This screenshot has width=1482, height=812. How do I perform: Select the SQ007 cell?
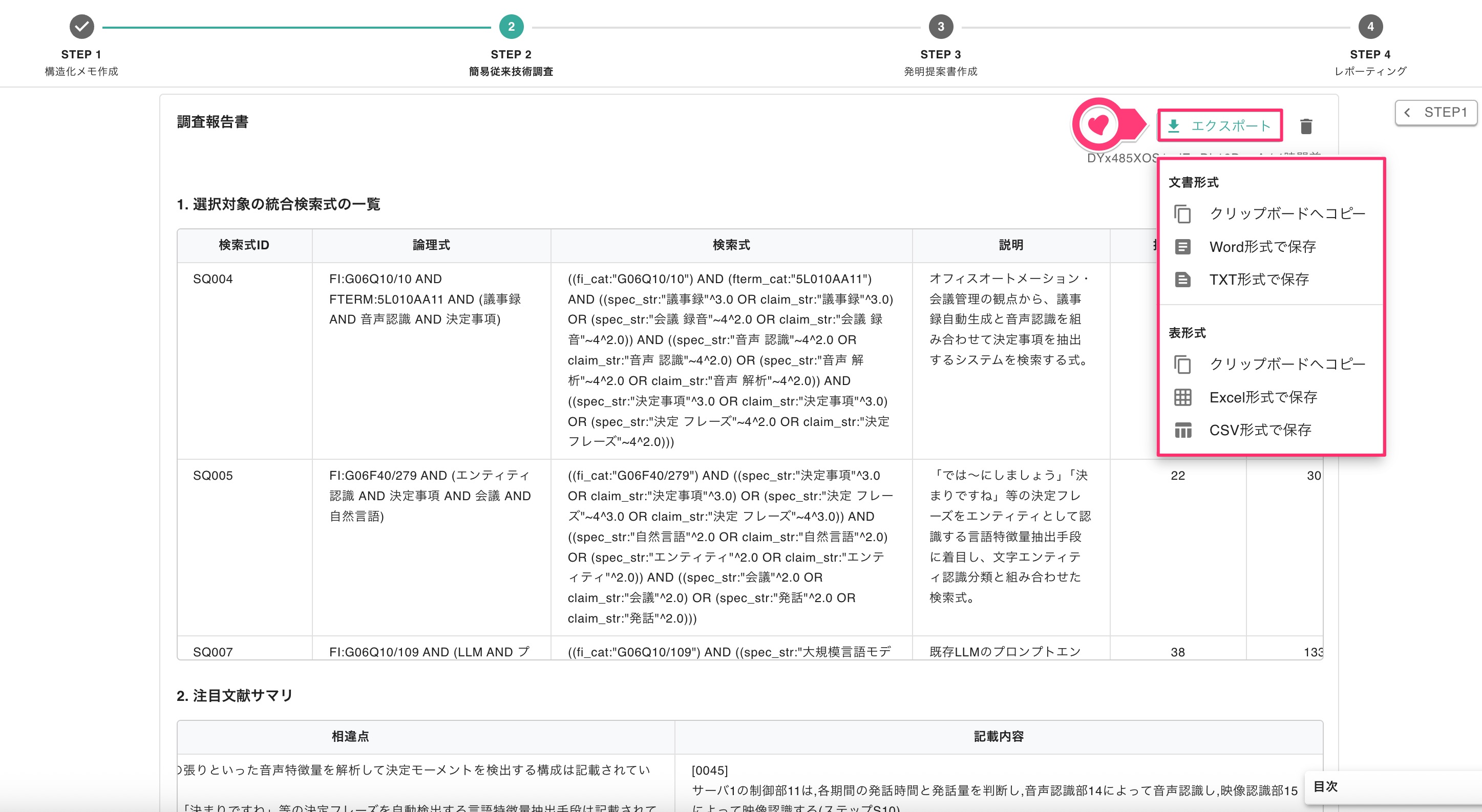click(x=244, y=648)
